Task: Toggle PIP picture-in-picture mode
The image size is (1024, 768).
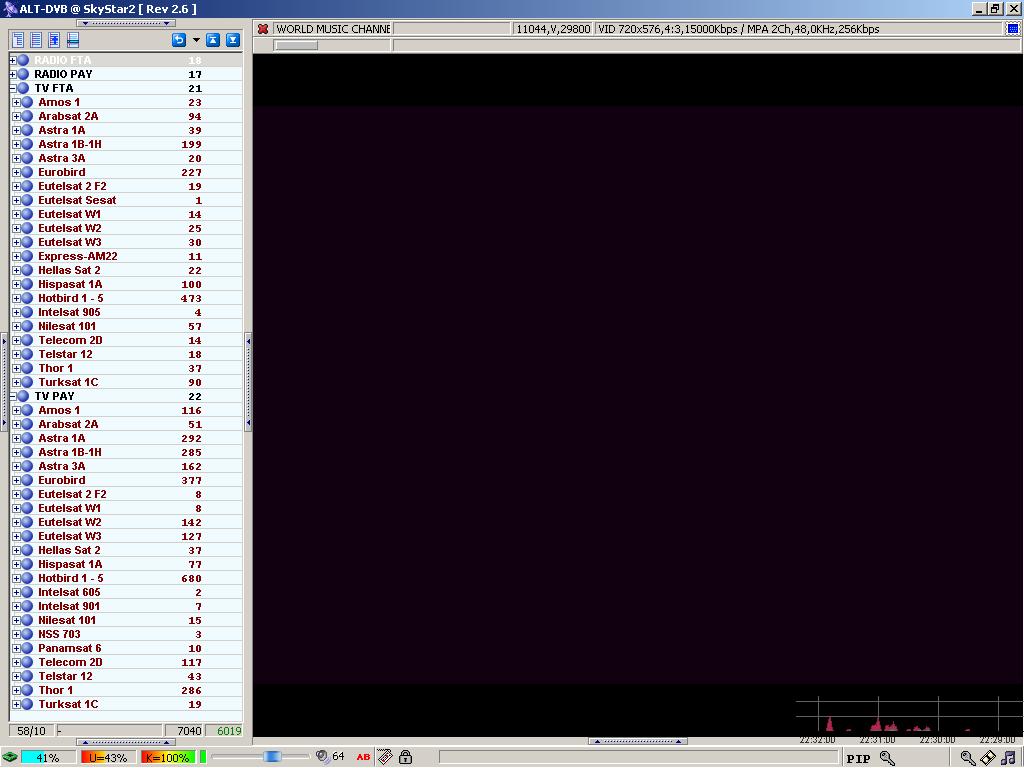Action: [x=858, y=758]
